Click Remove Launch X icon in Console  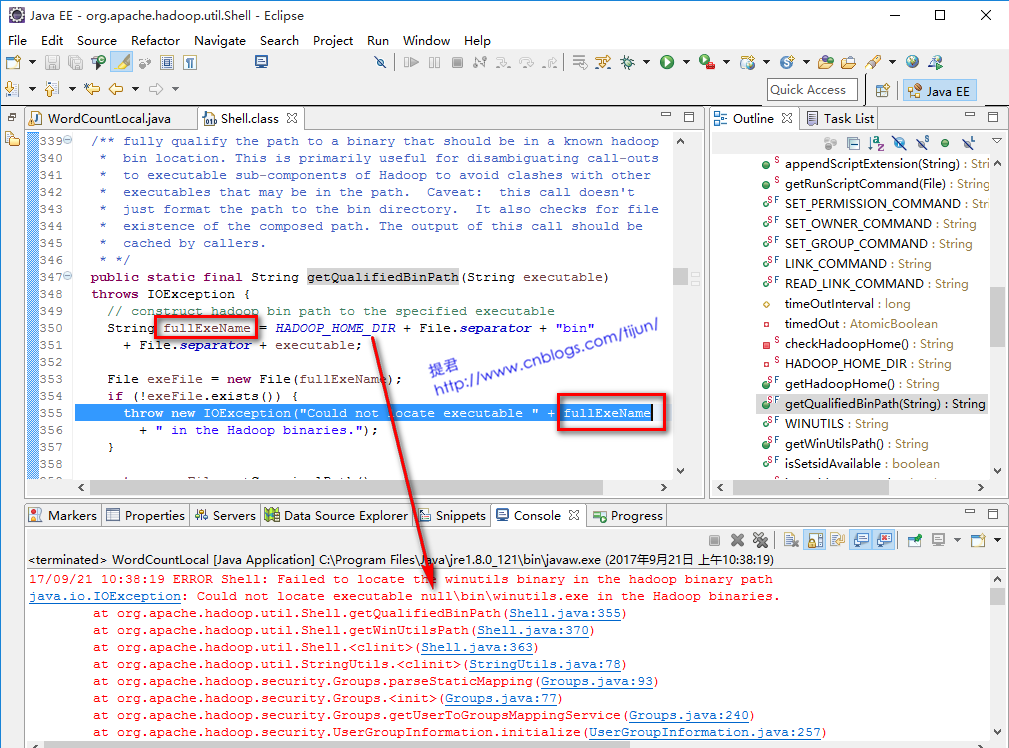click(737, 540)
